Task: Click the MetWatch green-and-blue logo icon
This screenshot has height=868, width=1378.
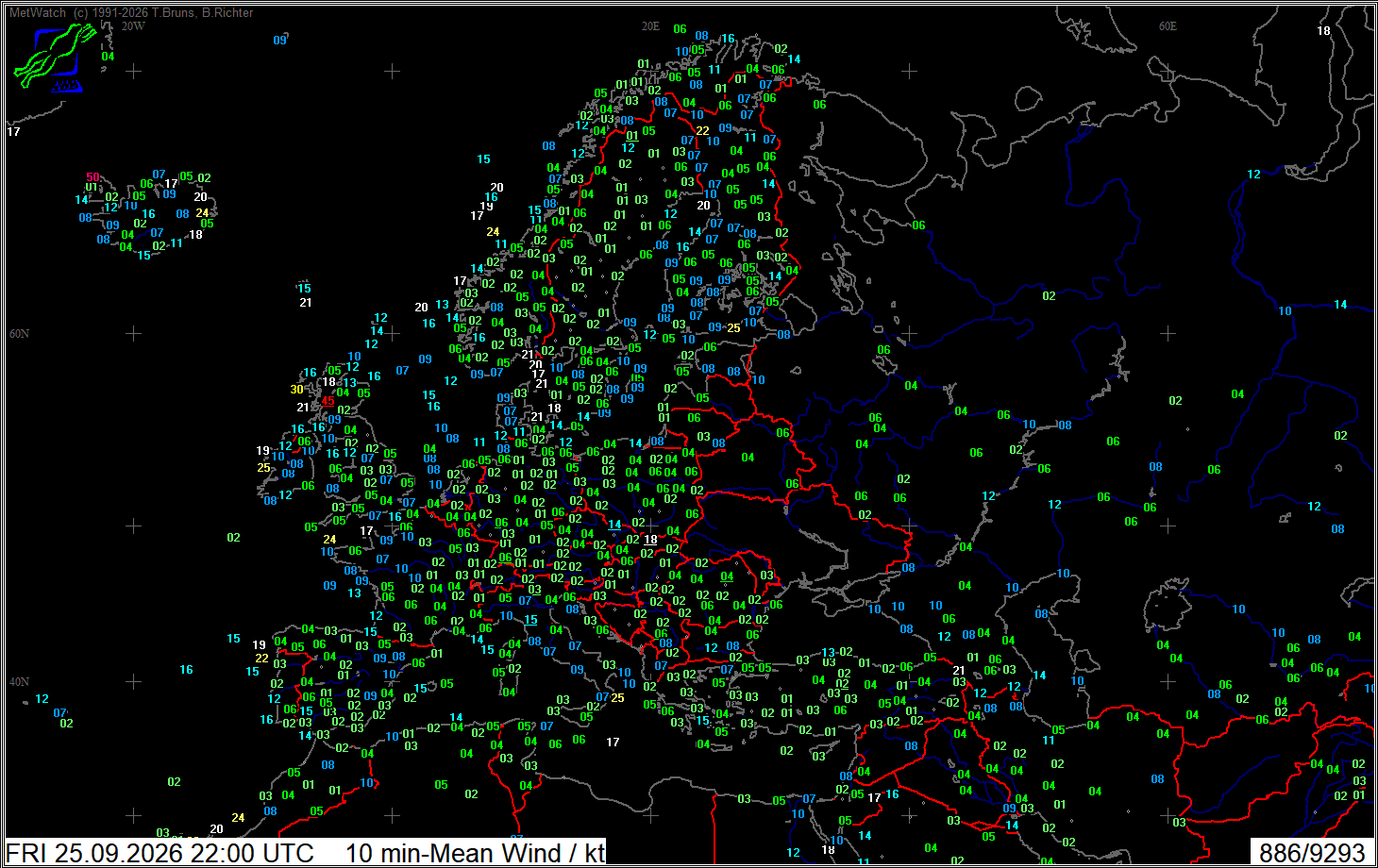Action: pyautogui.click(x=55, y=58)
